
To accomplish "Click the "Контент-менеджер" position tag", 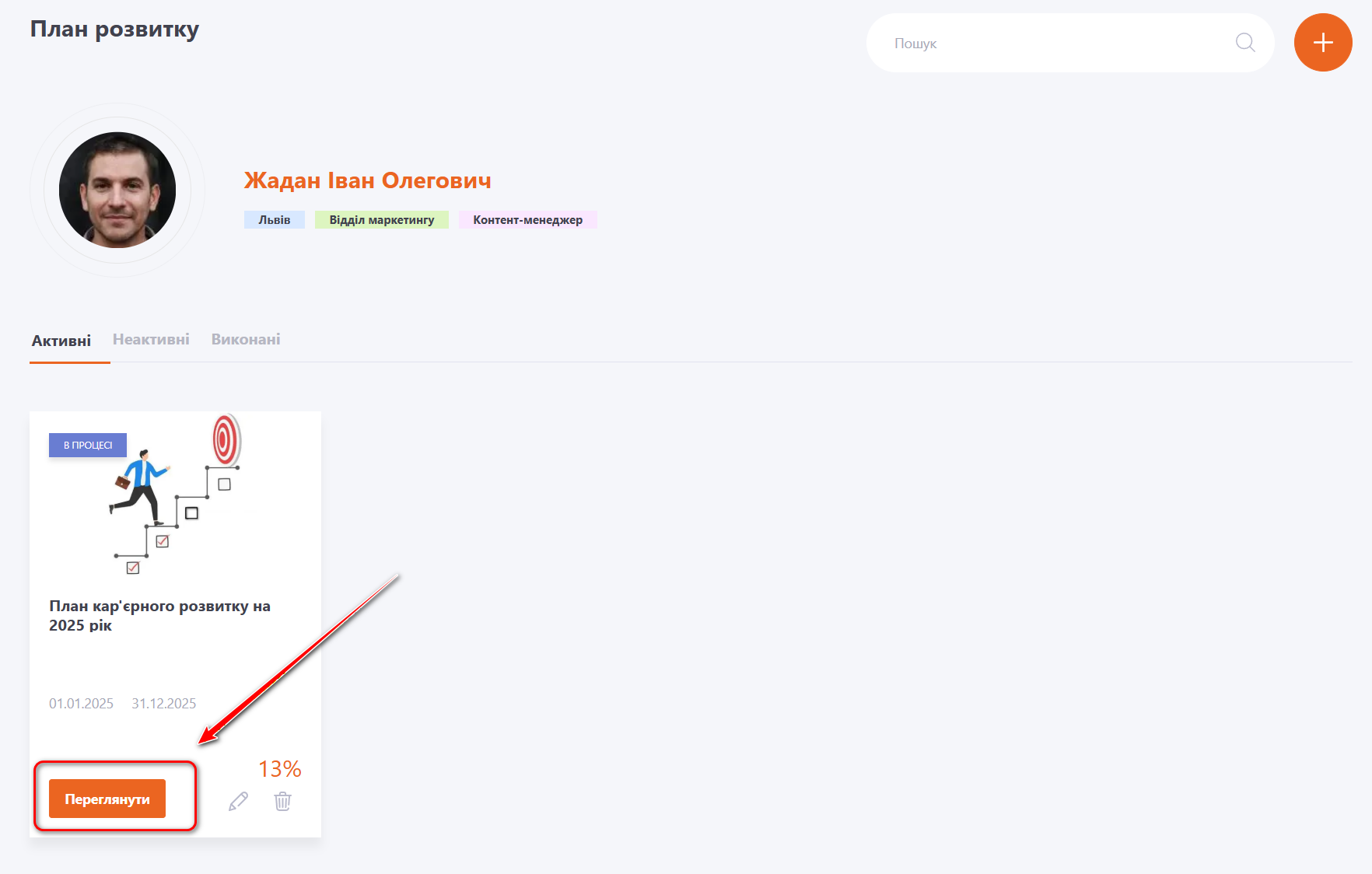I will point(527,220).
